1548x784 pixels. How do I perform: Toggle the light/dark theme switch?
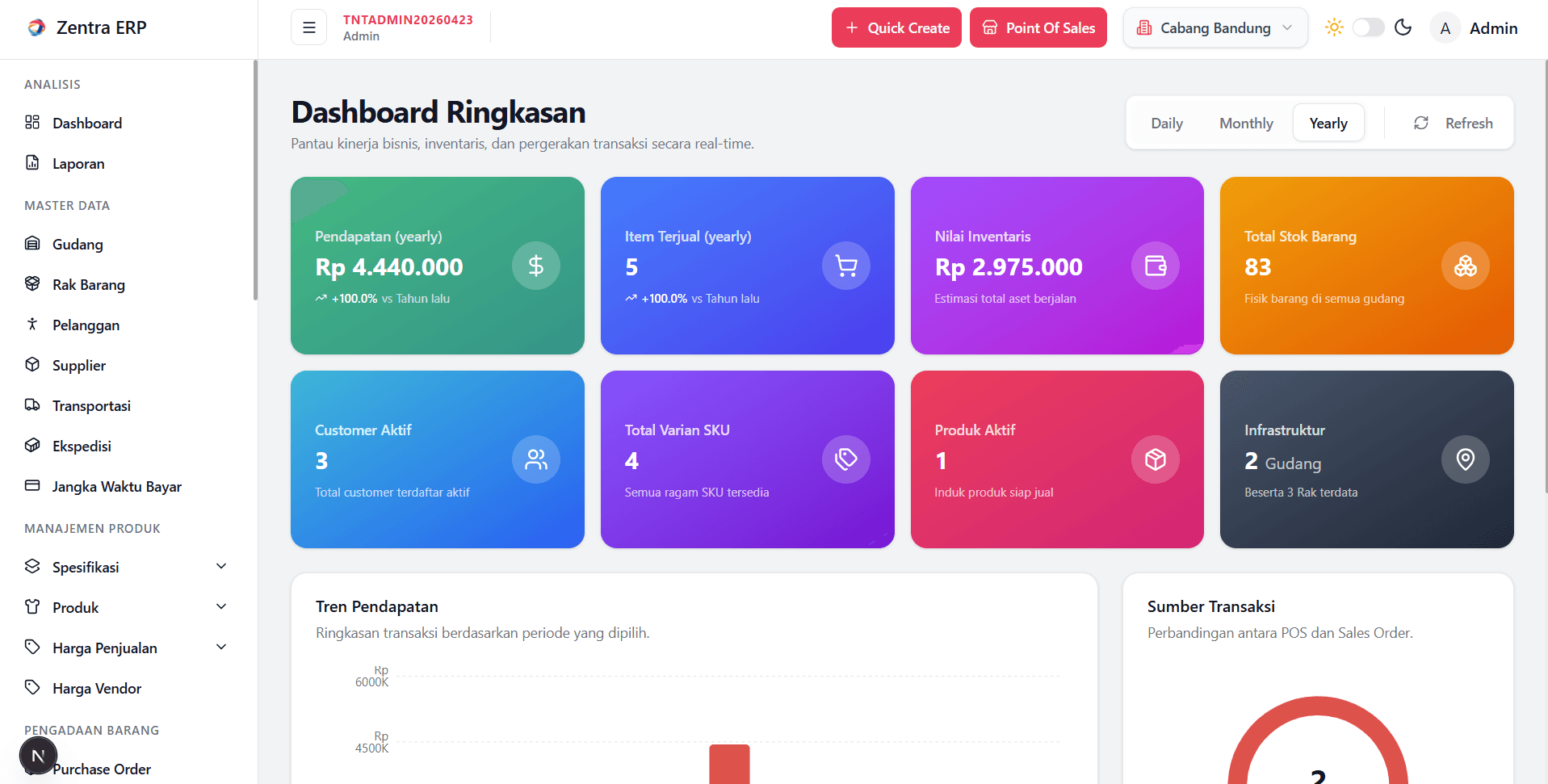(x=1369, y=27)
